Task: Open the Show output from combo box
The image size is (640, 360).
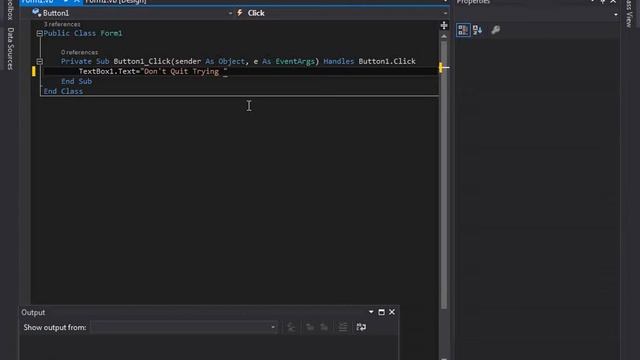Action: [x=184, y=327]
